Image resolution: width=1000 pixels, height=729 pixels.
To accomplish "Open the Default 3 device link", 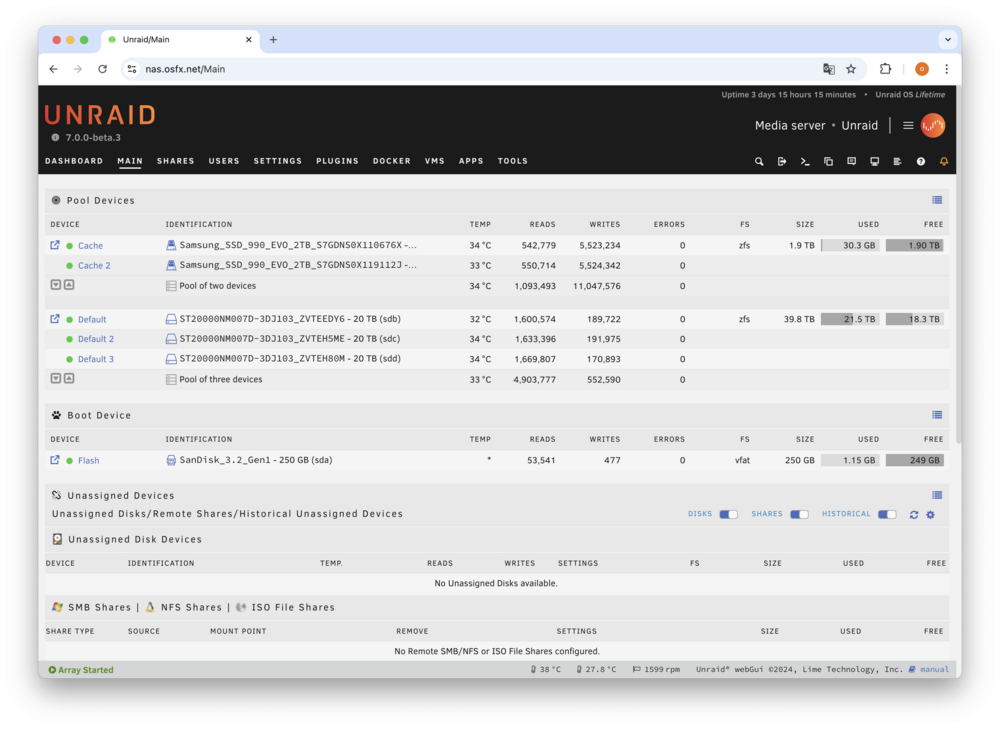I will point(96,359).
